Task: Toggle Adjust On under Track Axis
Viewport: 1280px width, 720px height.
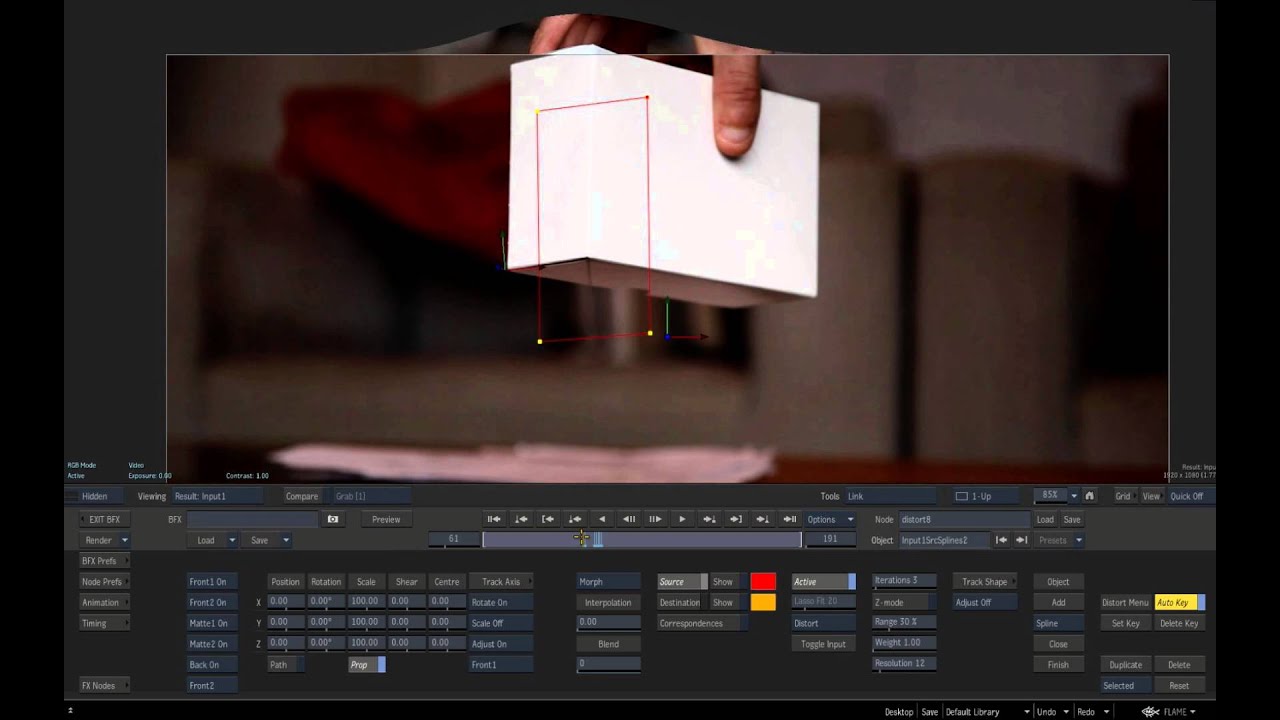Action: tap(501, 644)
